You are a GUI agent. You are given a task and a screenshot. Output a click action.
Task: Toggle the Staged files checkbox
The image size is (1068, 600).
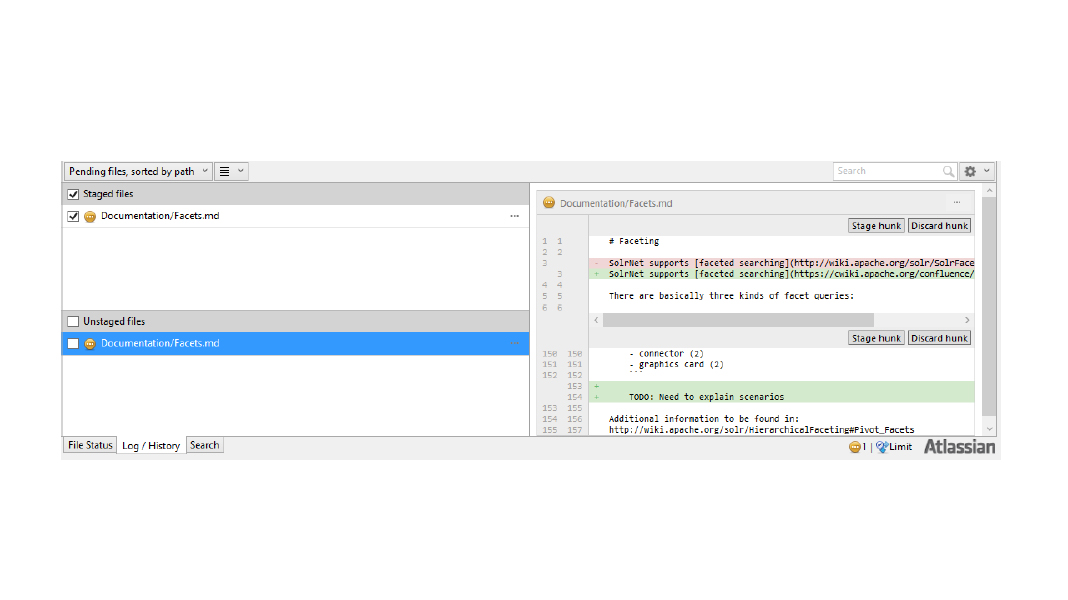(x=73, y=194)
